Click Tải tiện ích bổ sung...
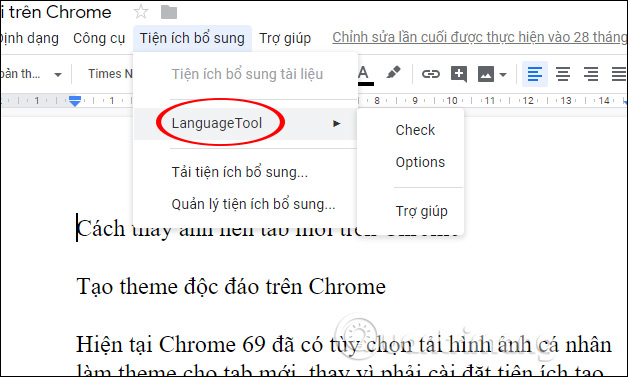Viewport: 628px width, 377px height. pyautogui.click(x=240, y=172)
